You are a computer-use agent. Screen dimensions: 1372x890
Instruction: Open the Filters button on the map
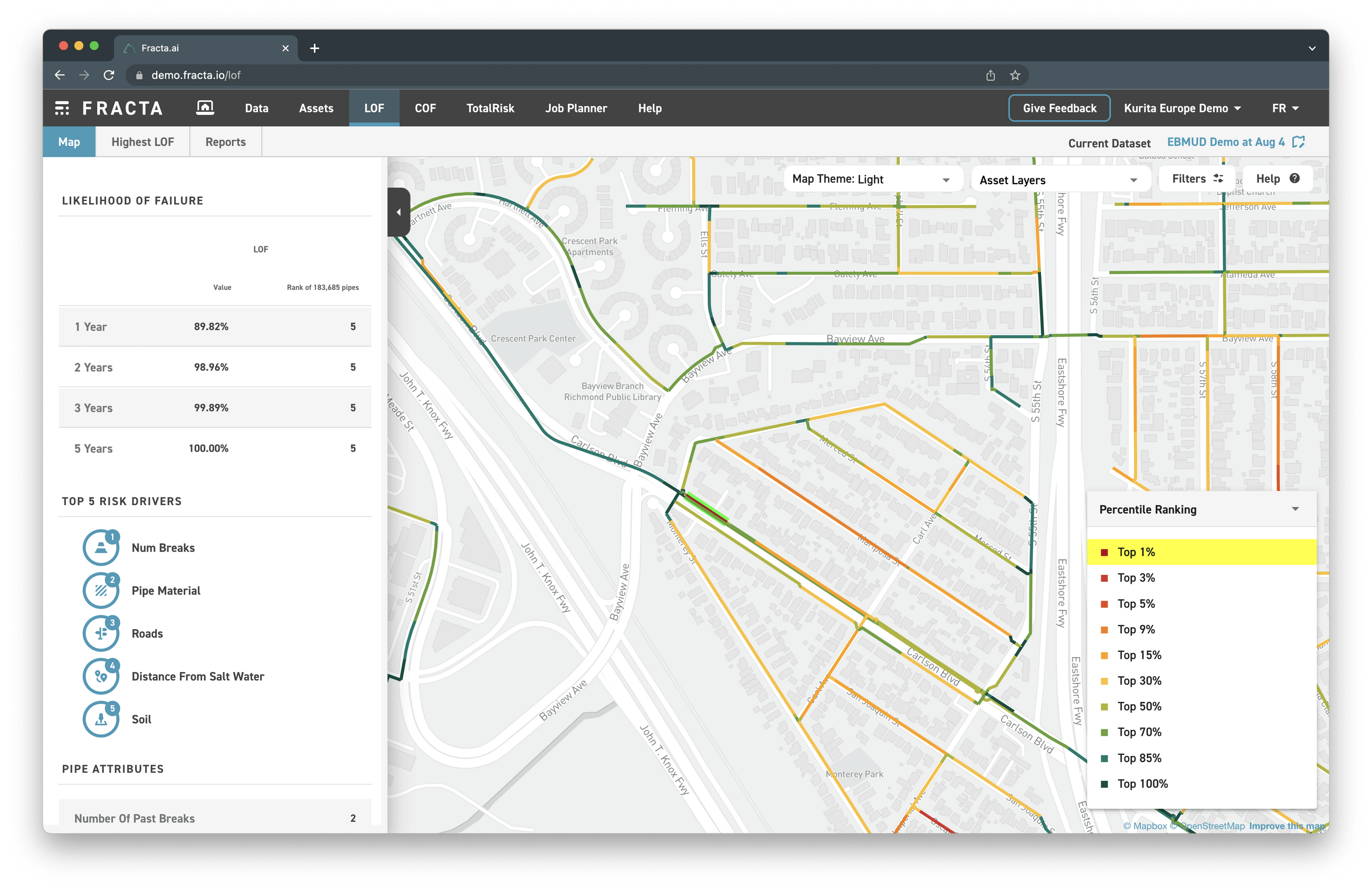click(1196, 179)
